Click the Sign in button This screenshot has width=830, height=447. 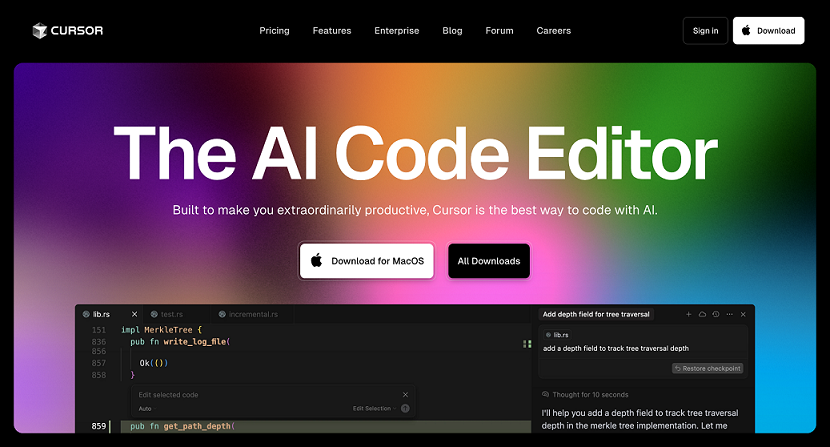pyautogui.click(x=705, y=31)
